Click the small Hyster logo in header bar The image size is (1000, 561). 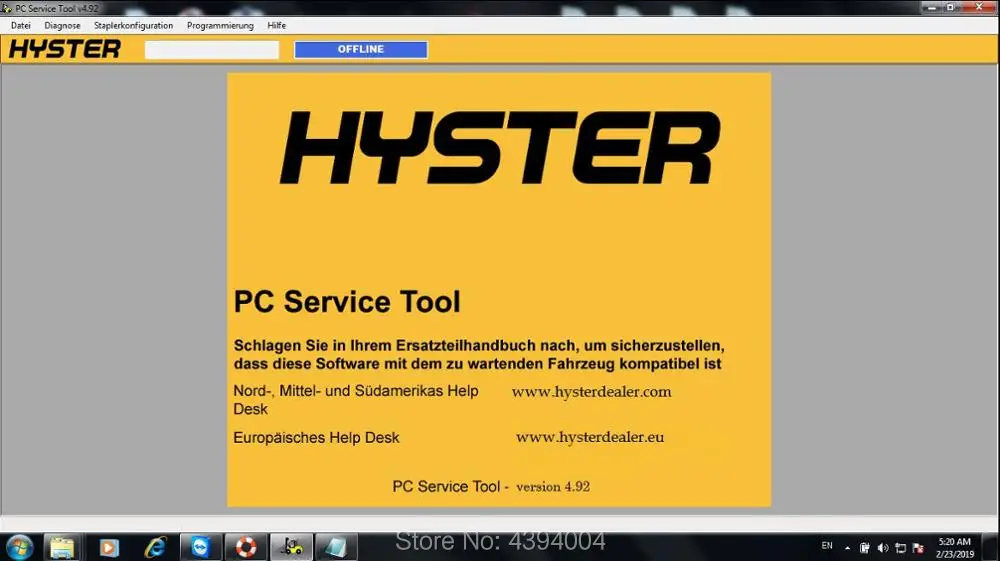click(64, 49)
